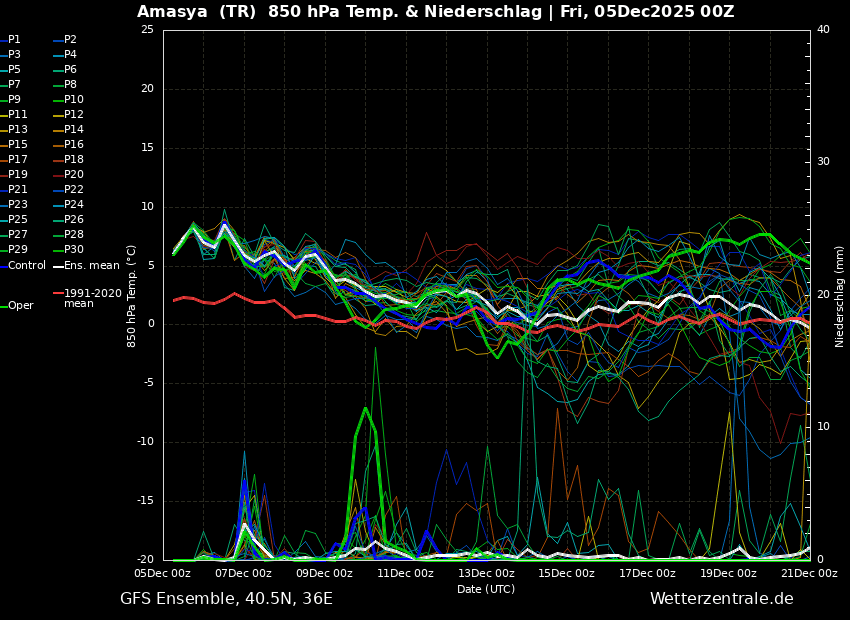Click the chart title "Amasya (TR) 850 hPa Temp. & Niederschlag"

click(339, 11)
